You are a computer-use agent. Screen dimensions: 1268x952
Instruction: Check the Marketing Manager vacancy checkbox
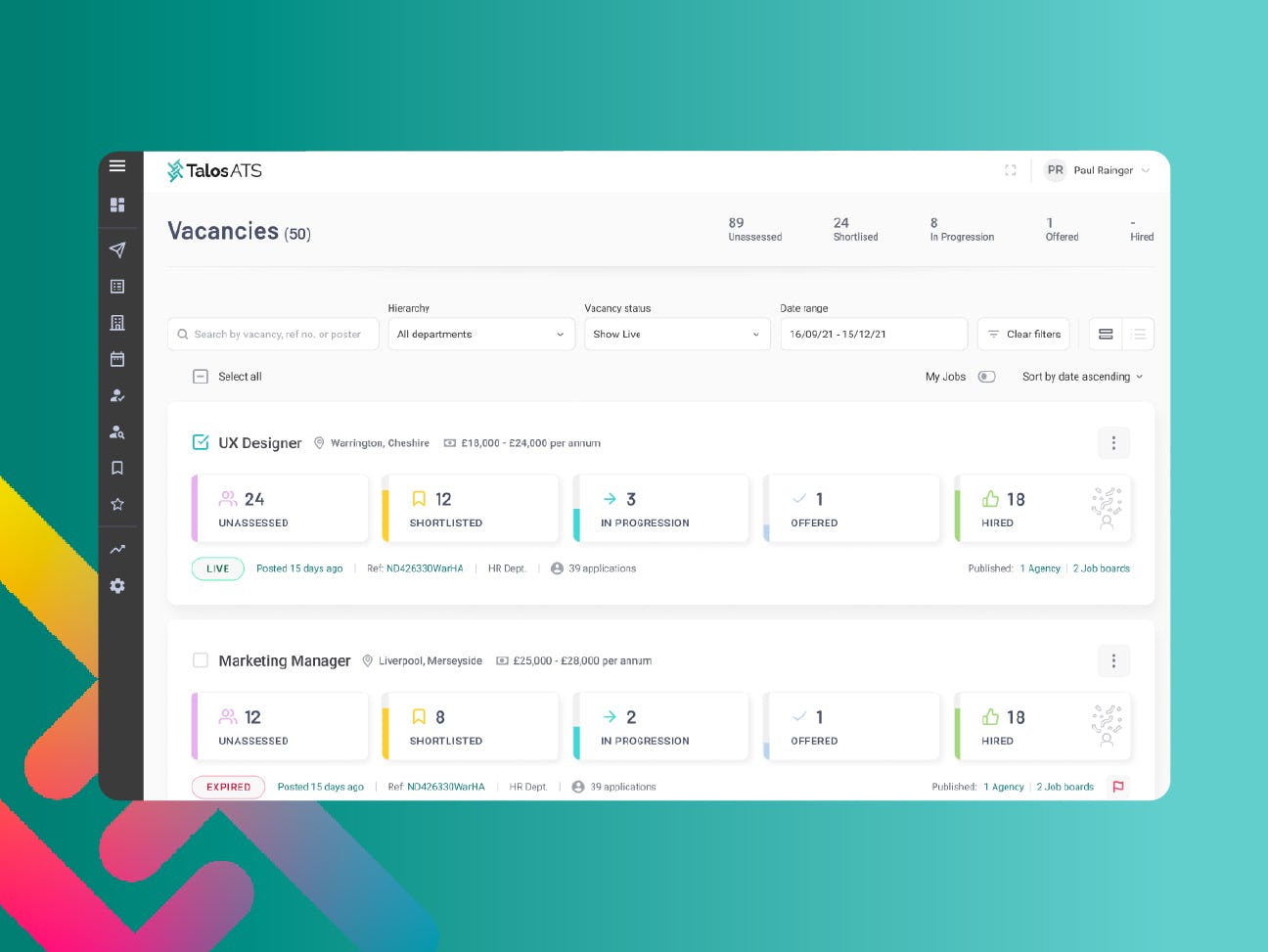201,660
